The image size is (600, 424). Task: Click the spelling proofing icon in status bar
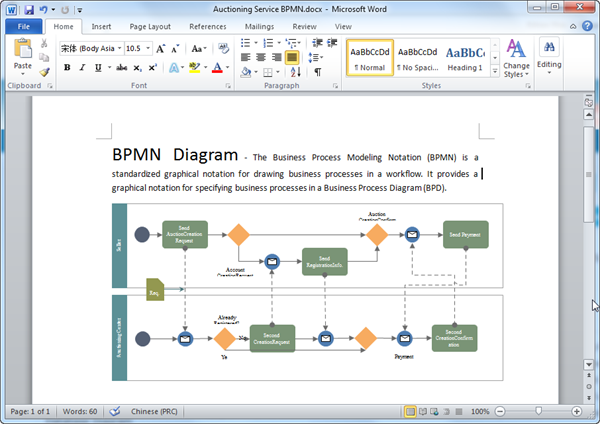pyautogui.click(x=115, y=411)
